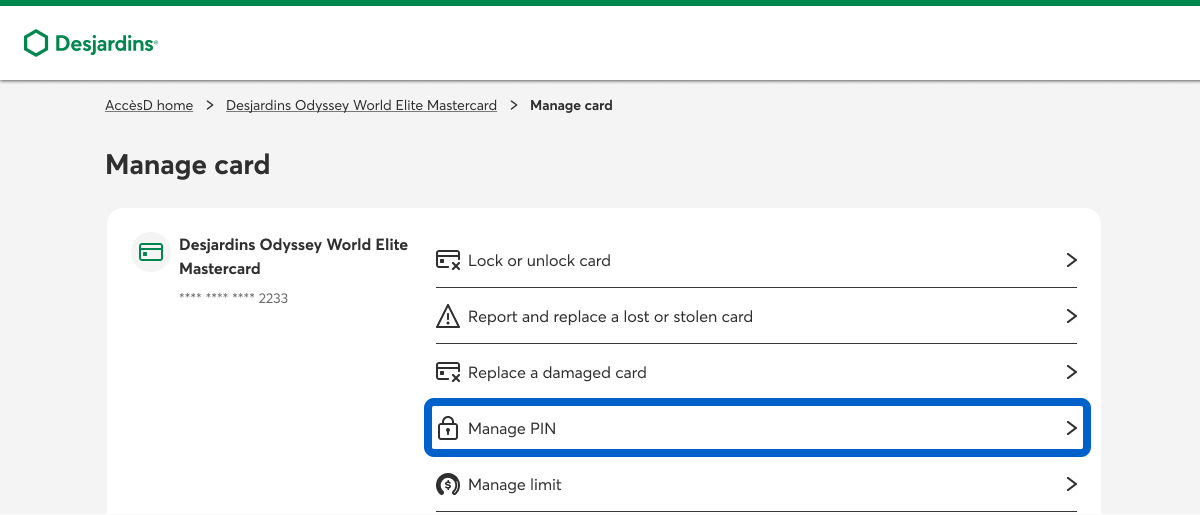Click the green credit card icon
The height and width of the screenshot is (515, 1200).
[151, 252]
